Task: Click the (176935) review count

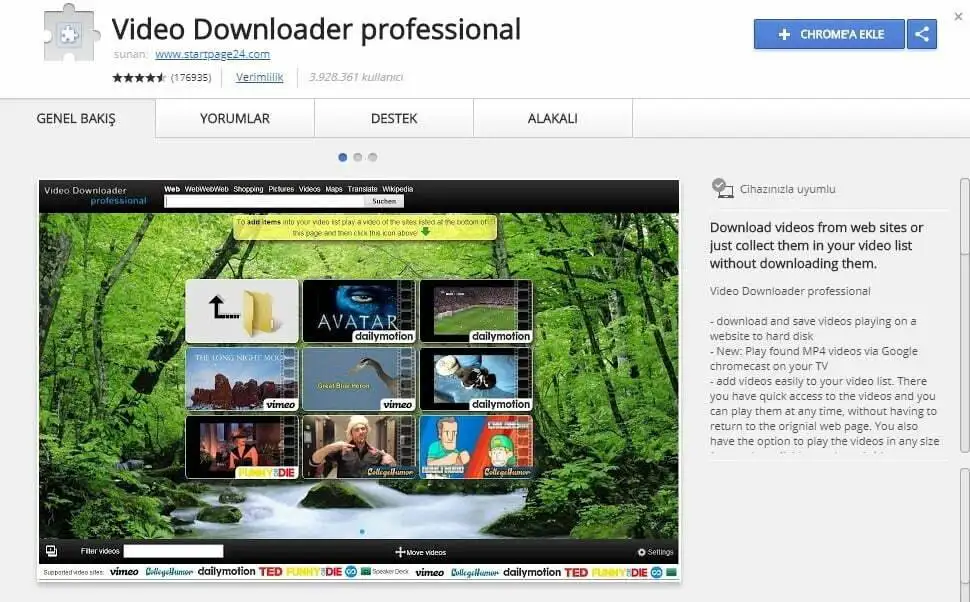Action: pyautogui.click(x=191, y=77)
